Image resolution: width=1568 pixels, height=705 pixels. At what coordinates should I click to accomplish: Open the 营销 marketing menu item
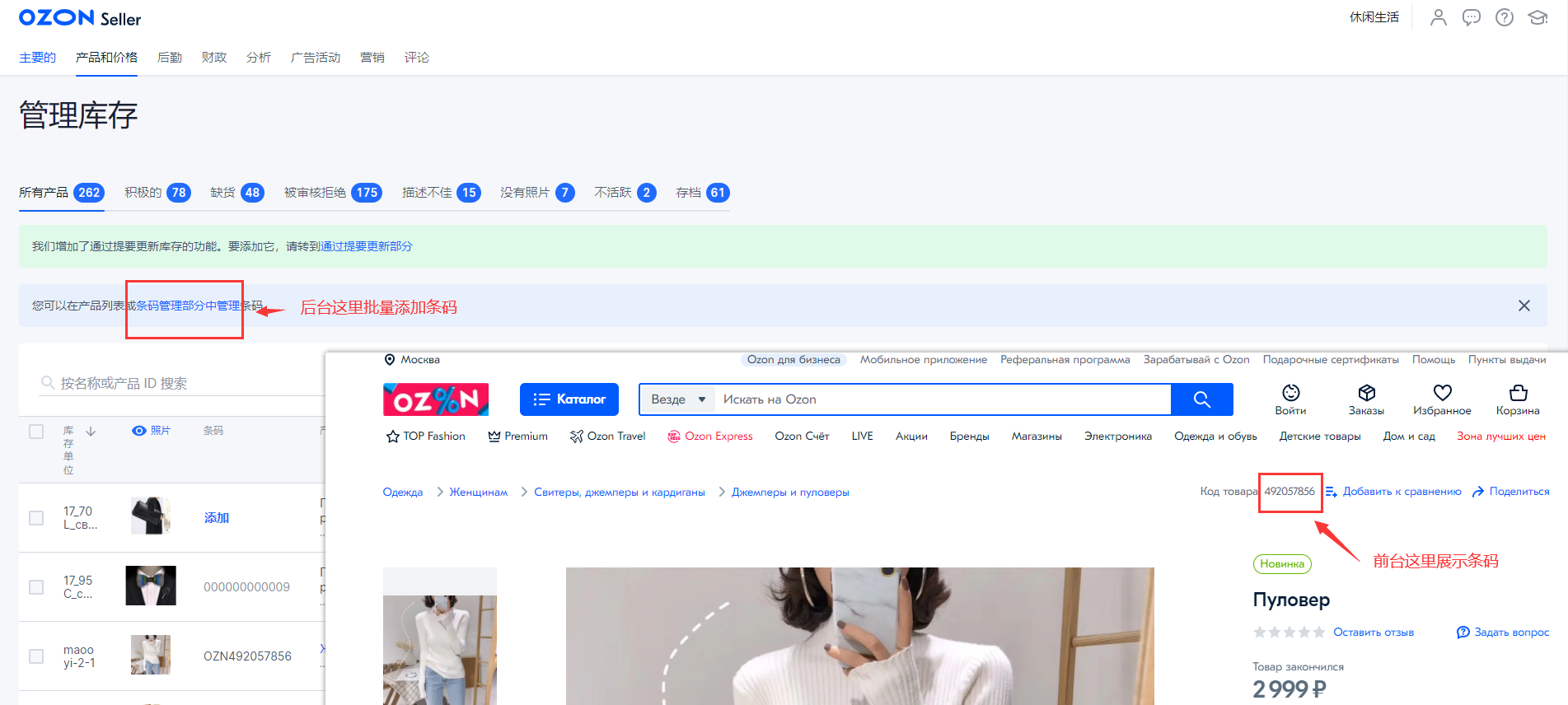372,58
